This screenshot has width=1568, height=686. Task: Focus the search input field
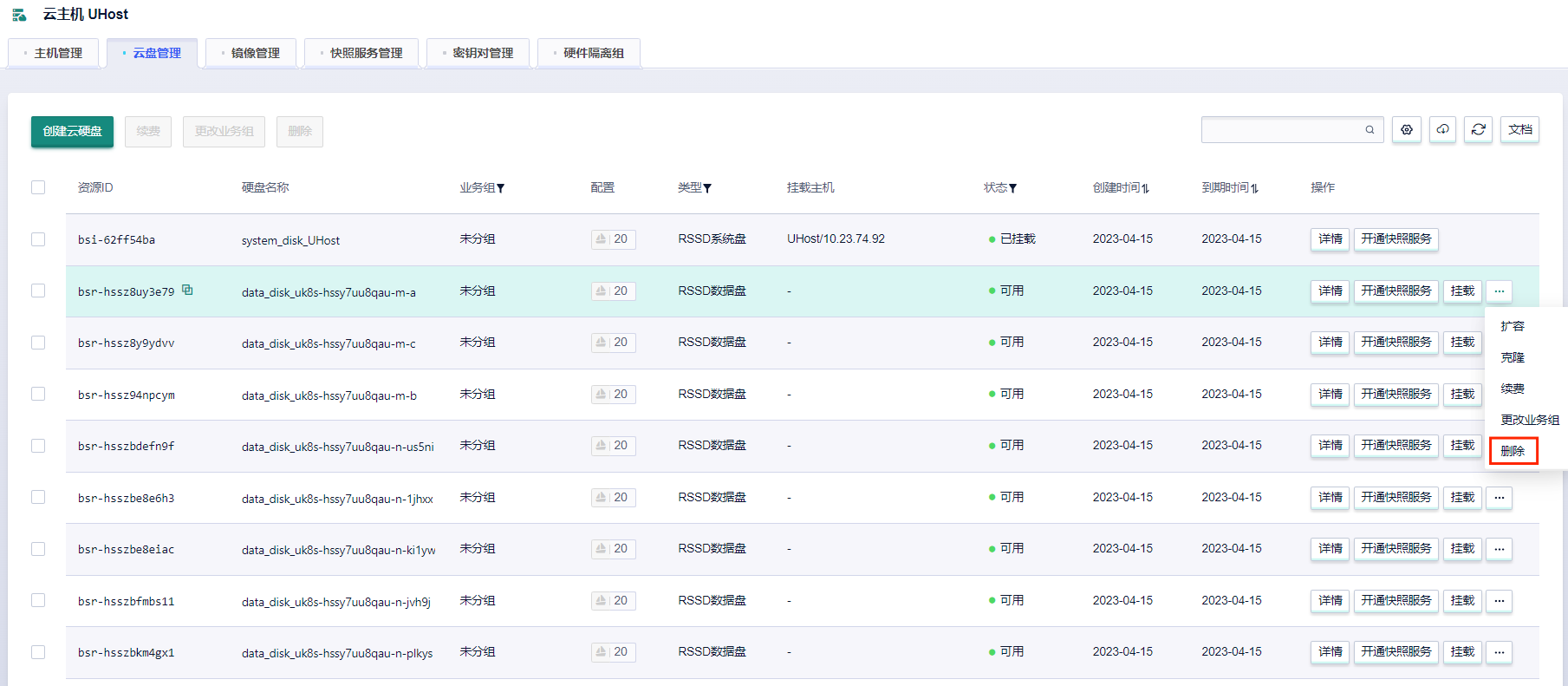(1281, 130)
